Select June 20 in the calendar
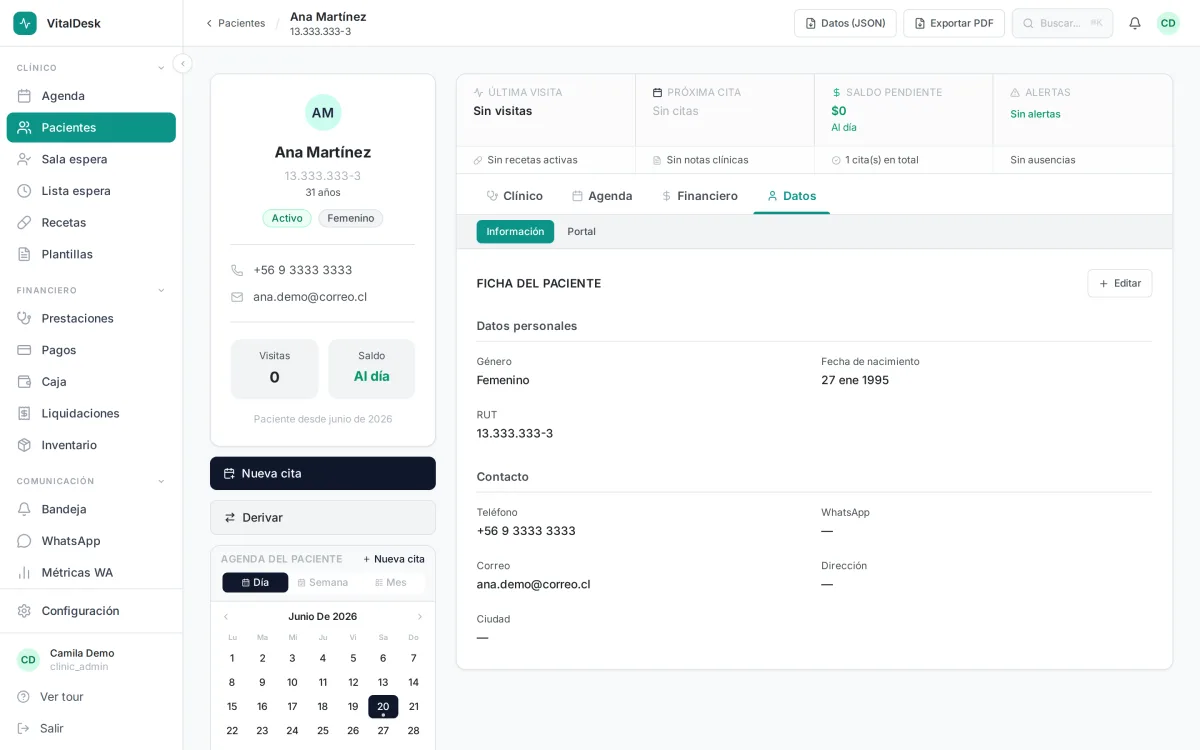Image resolution: width=1200 pixels, height=750 pixels. click(383, 706)
